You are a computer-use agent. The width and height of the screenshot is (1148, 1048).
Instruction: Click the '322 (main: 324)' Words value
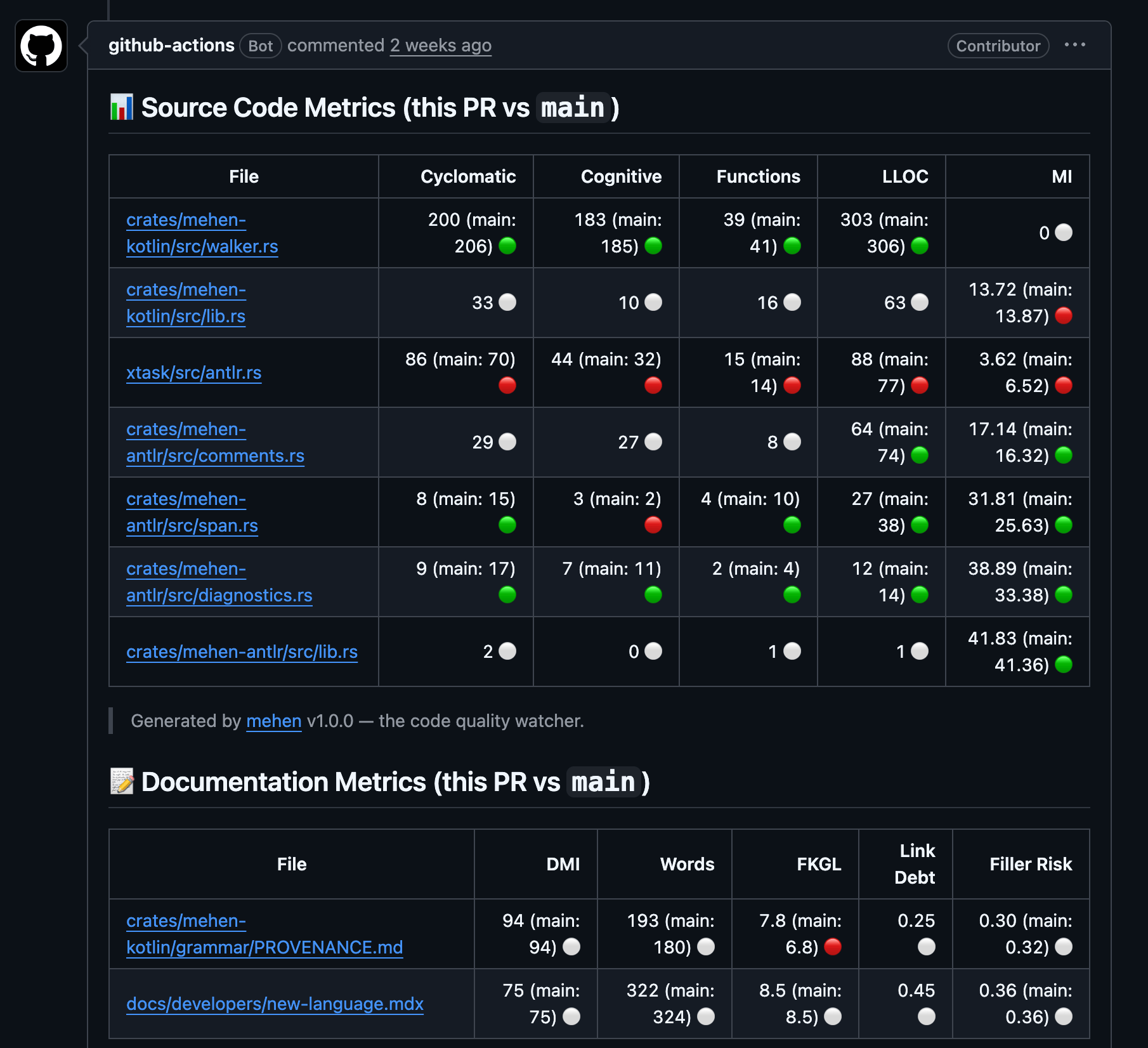[670, 1004]
